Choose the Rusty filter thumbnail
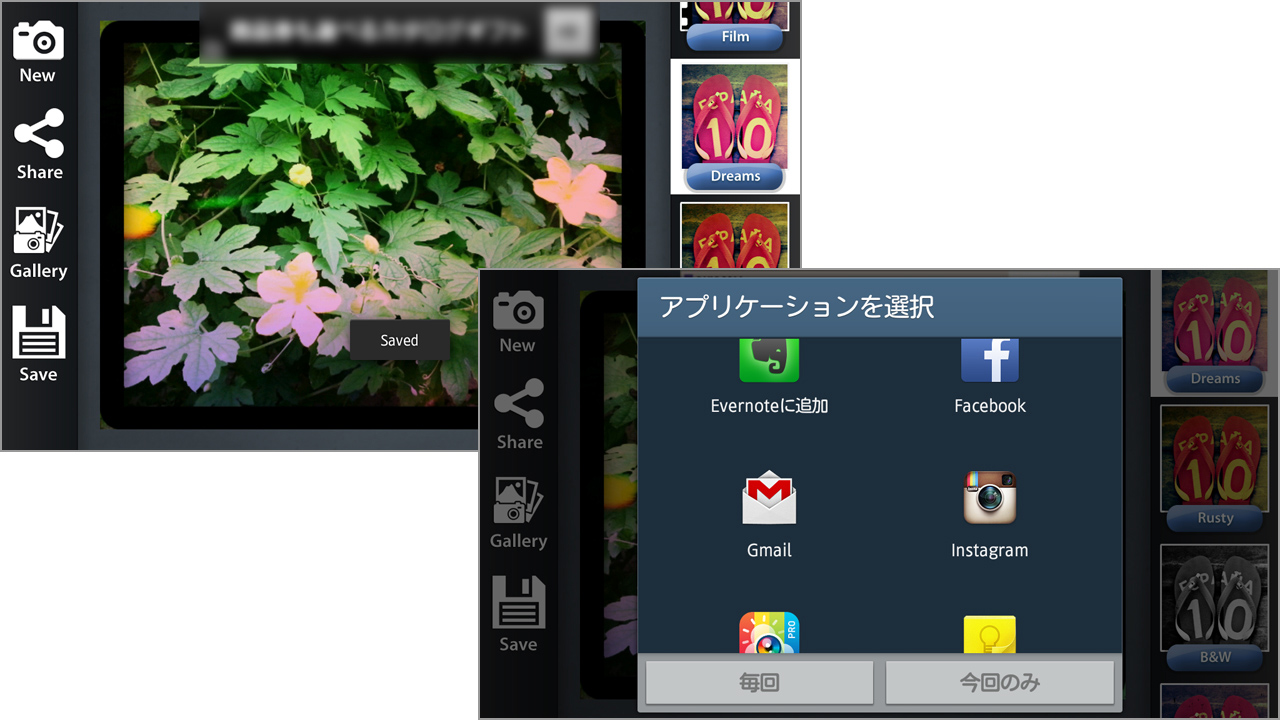The image size is (1280, 720). [x=1215, y=468]
